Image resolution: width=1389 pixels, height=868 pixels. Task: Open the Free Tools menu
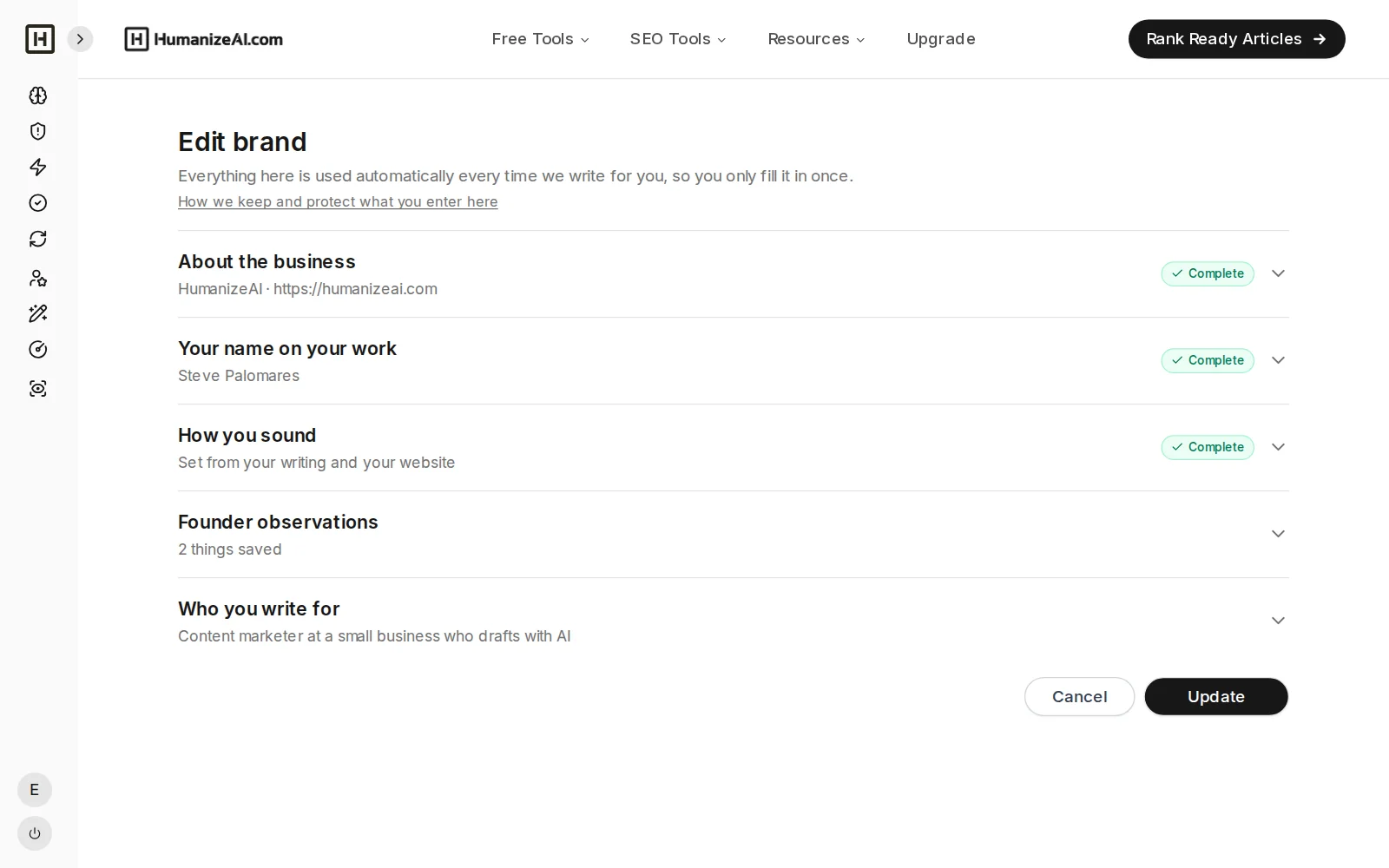pyautogui.click(x=540, y=39)
